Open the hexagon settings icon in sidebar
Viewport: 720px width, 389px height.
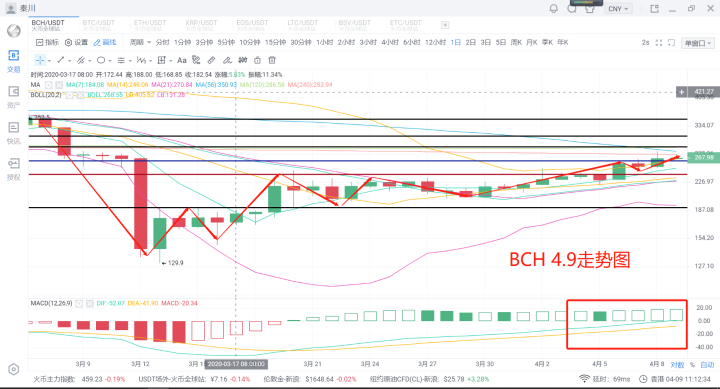tap(14, 369)
